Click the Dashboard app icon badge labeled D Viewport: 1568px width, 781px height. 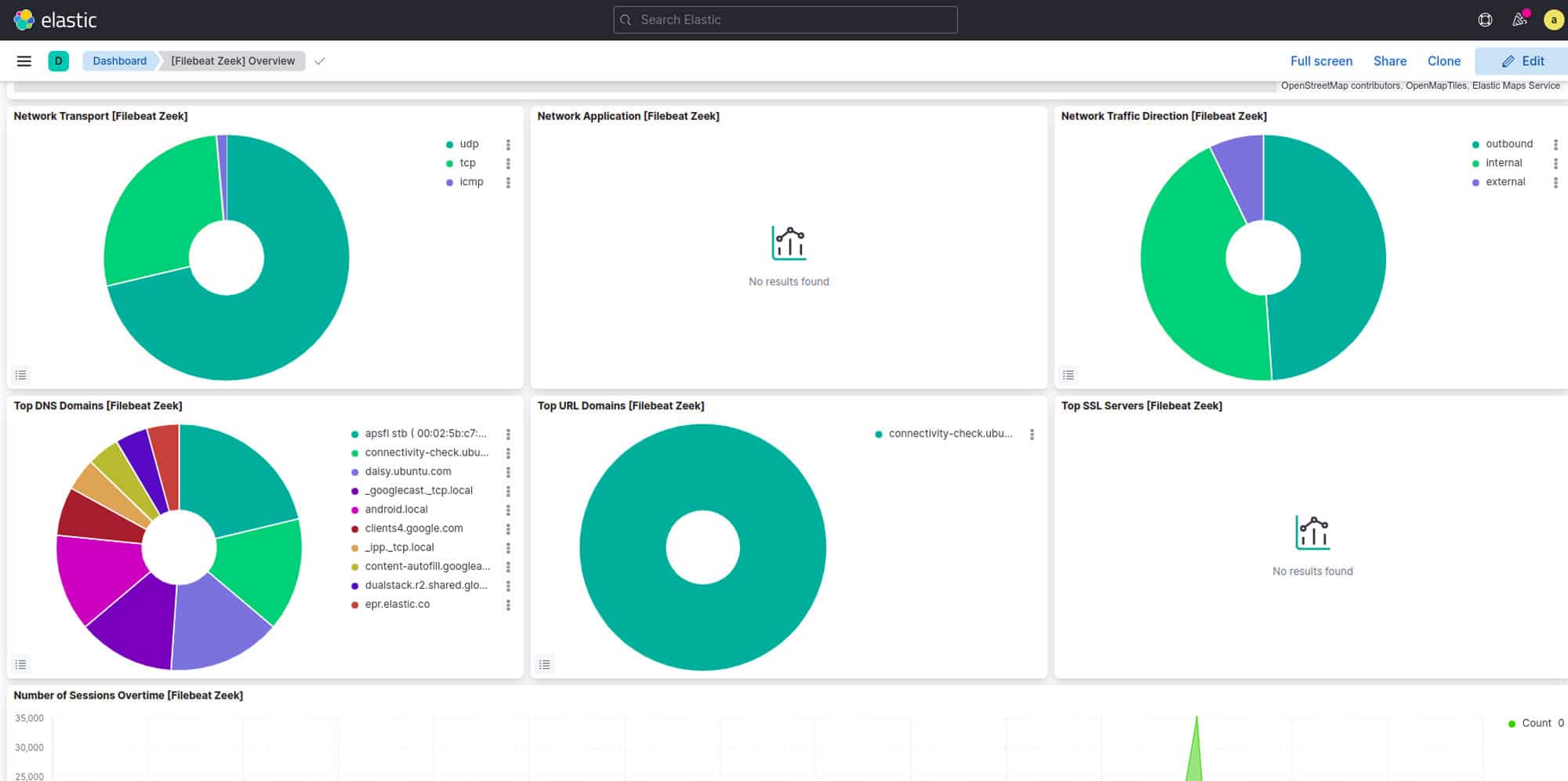click(x=56, y=60)
